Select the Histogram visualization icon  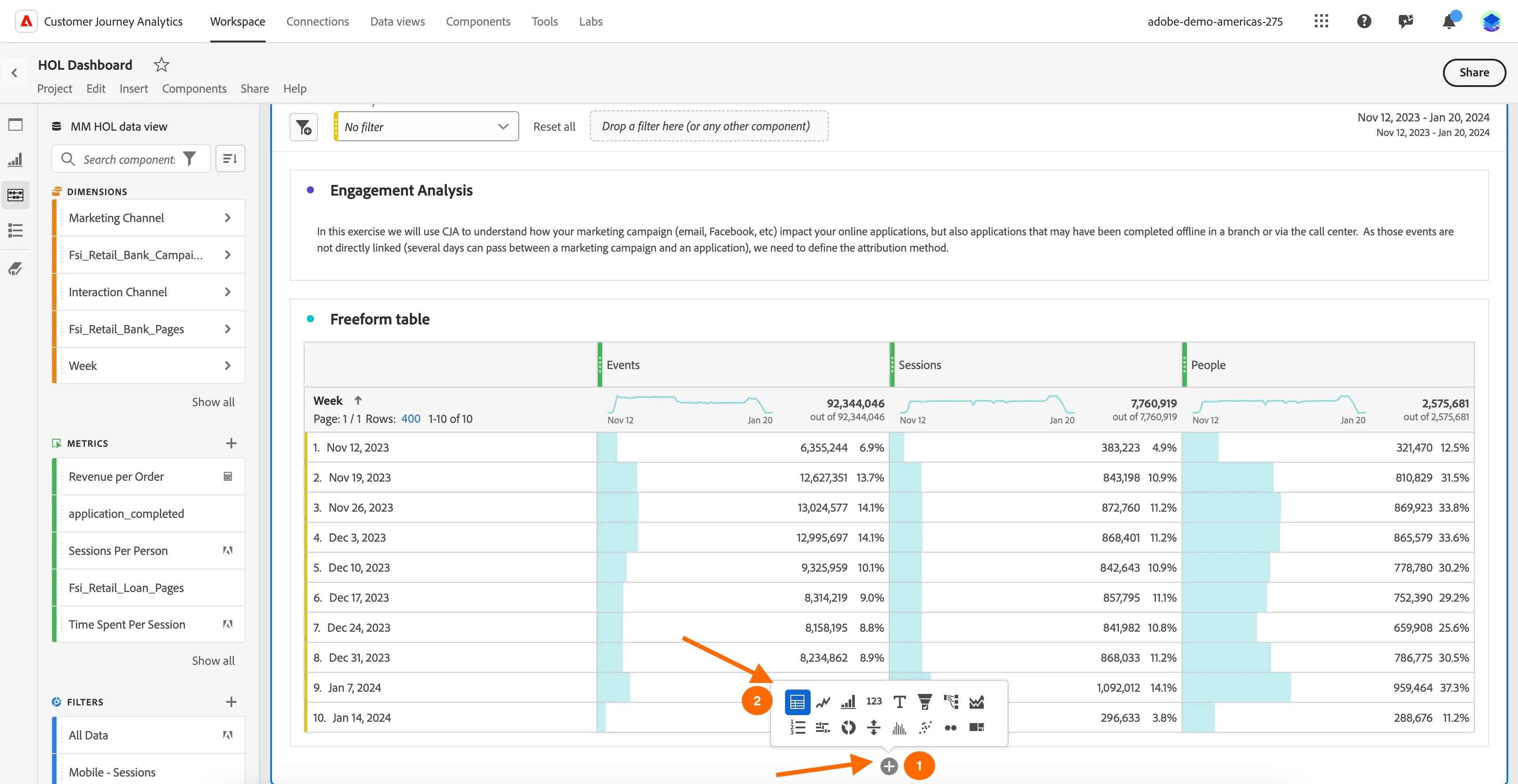coord(899,728)
